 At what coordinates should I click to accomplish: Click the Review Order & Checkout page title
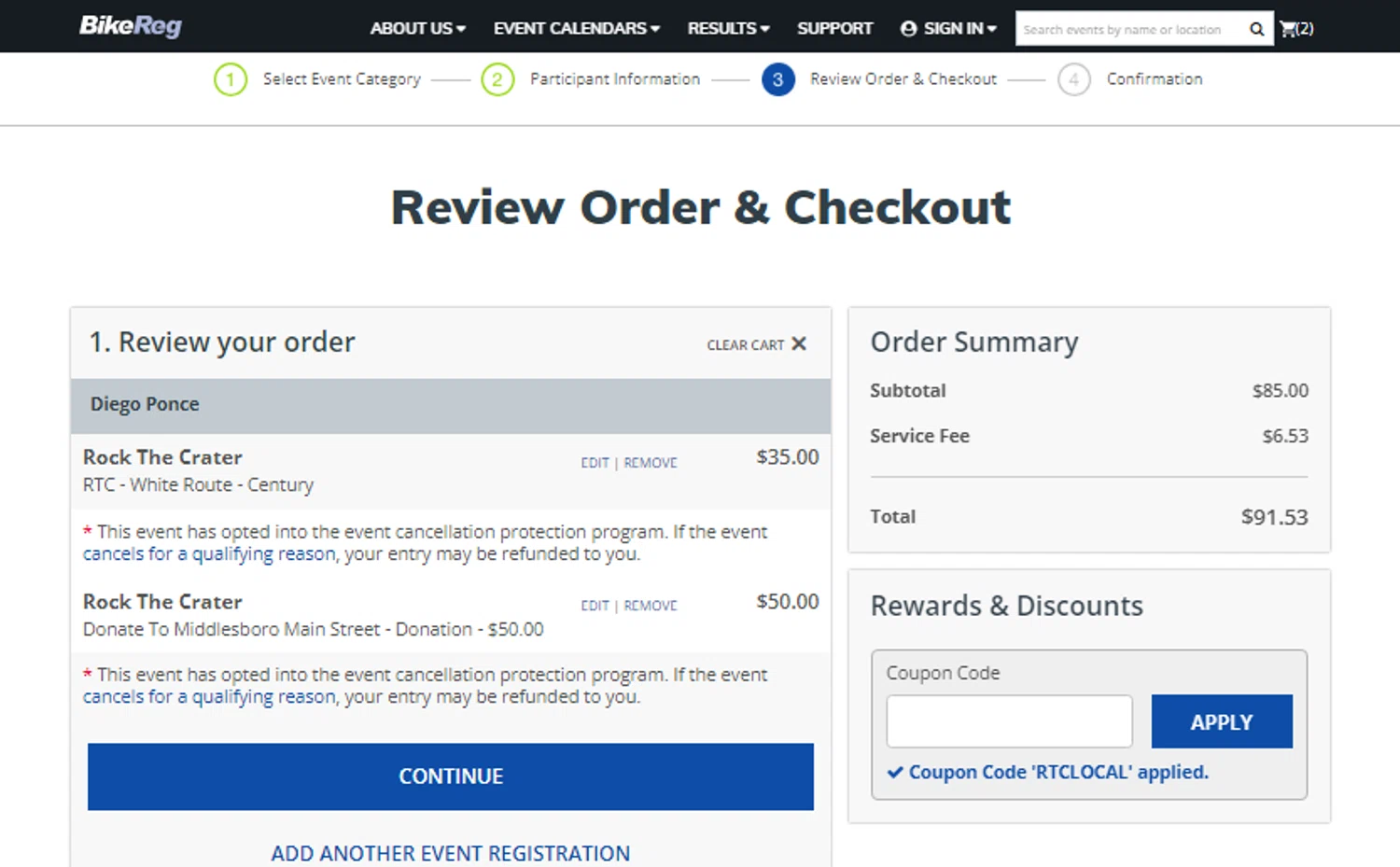click(701, 207)
